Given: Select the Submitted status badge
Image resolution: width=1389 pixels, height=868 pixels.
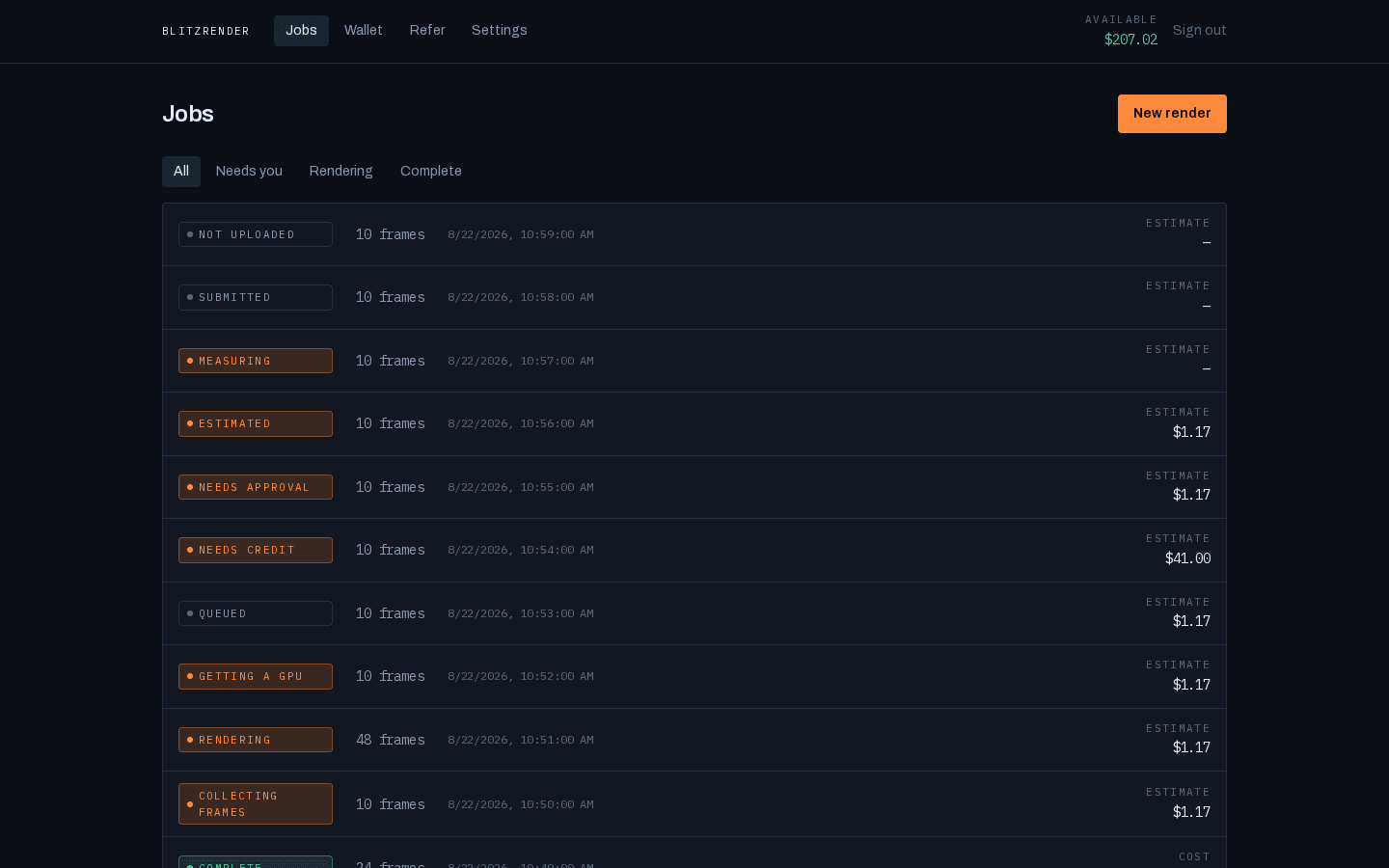Looking at the screenshot, I should 256,298.
